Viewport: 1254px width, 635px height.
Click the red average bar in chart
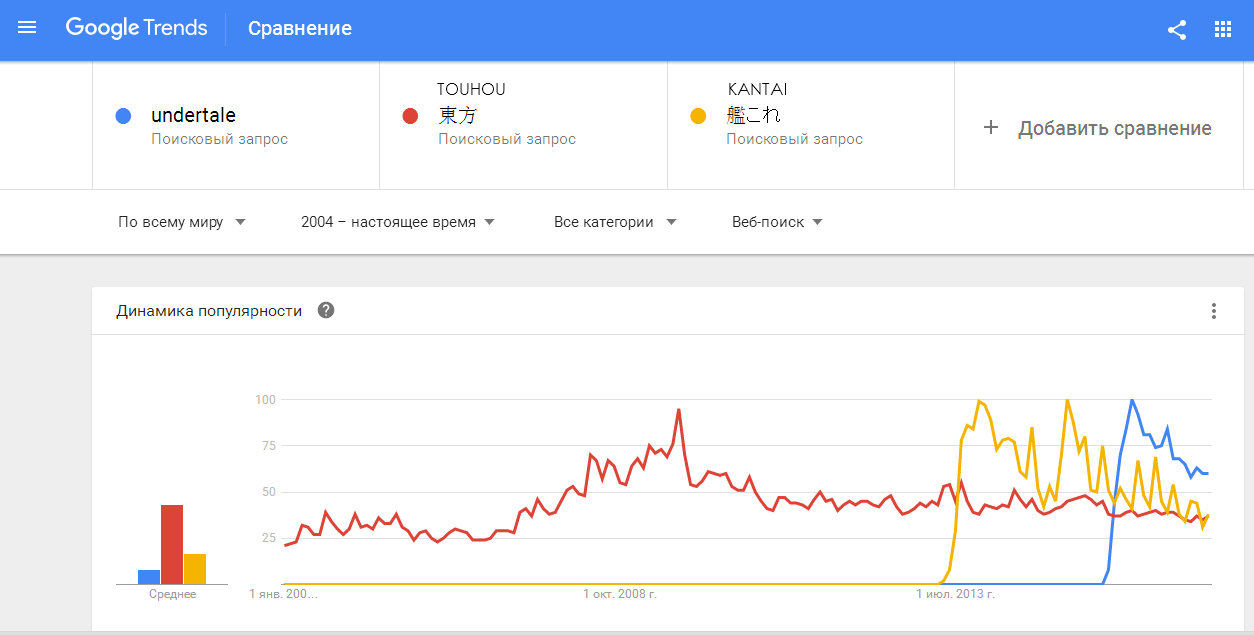click(172, 544)
